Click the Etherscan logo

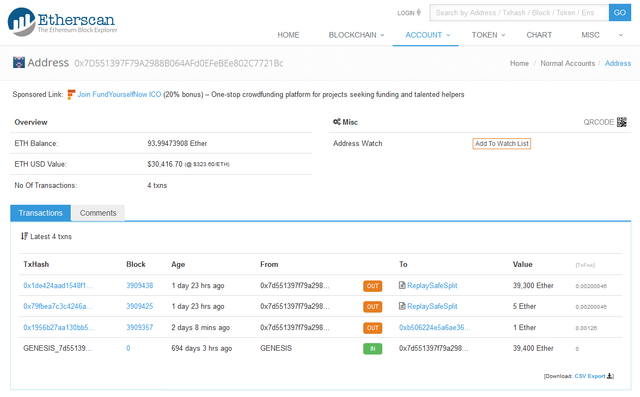(62, 22)
